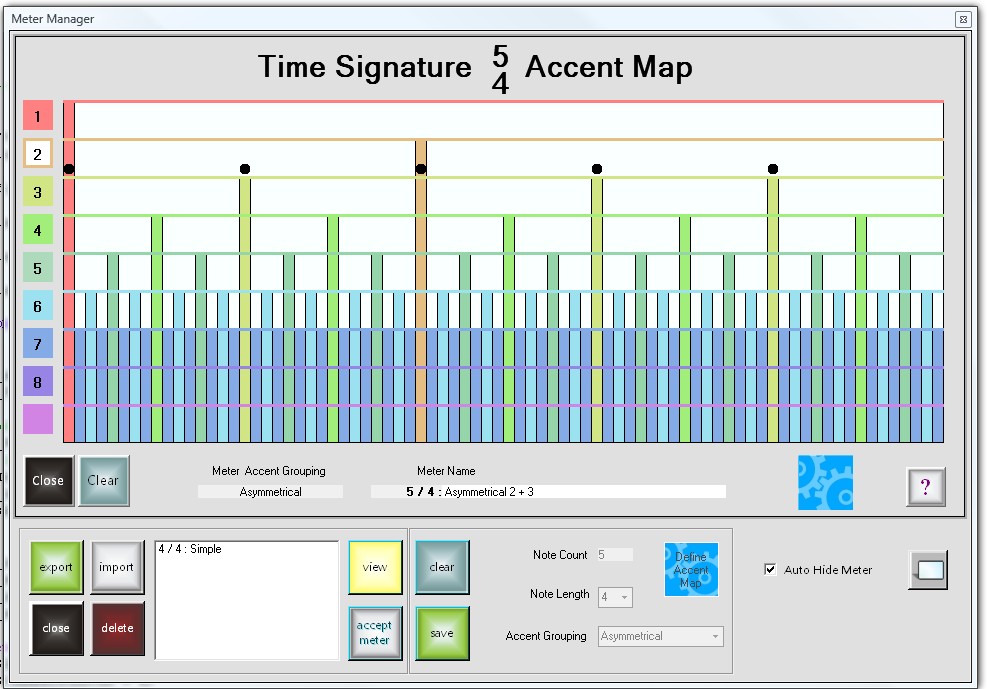Open the Note Length dropdown
987x689 pixels.
click(x=615, y=597)
